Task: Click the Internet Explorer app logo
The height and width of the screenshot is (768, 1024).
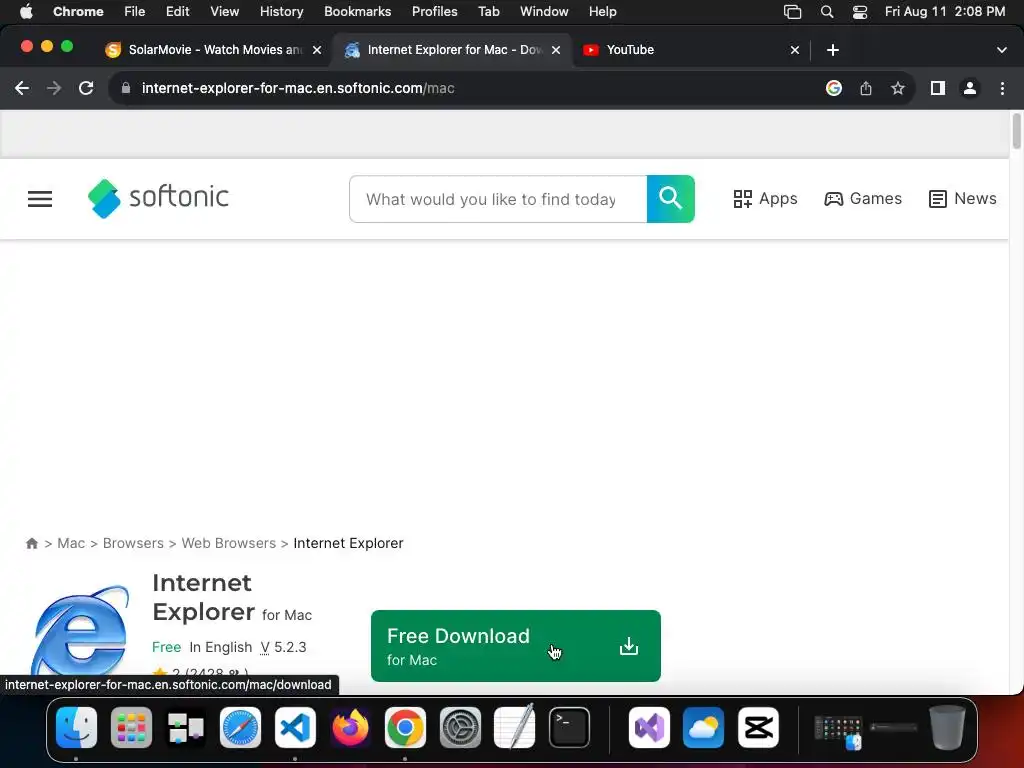Action: pyautogui.click(x=80, y=632)
